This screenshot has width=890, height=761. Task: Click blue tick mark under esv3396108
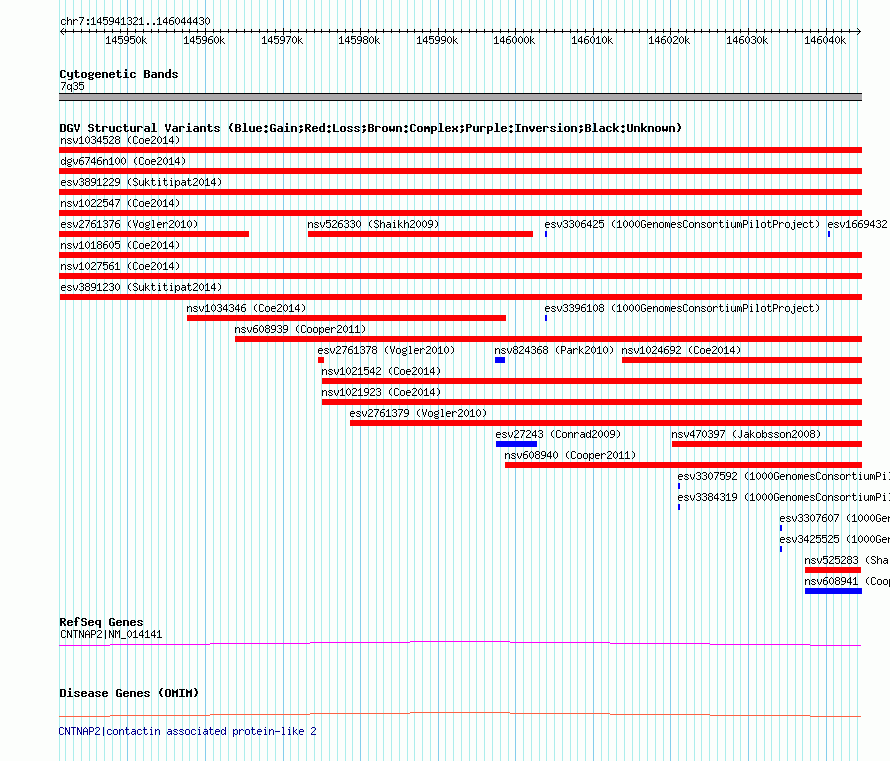(x=546, y=318)
